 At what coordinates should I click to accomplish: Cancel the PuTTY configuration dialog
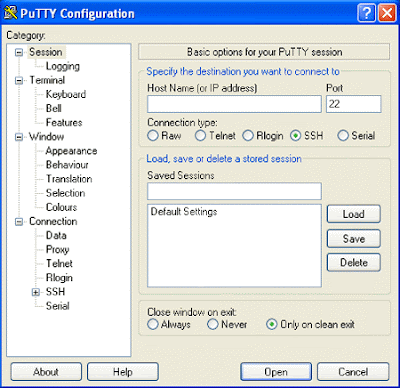353,372
